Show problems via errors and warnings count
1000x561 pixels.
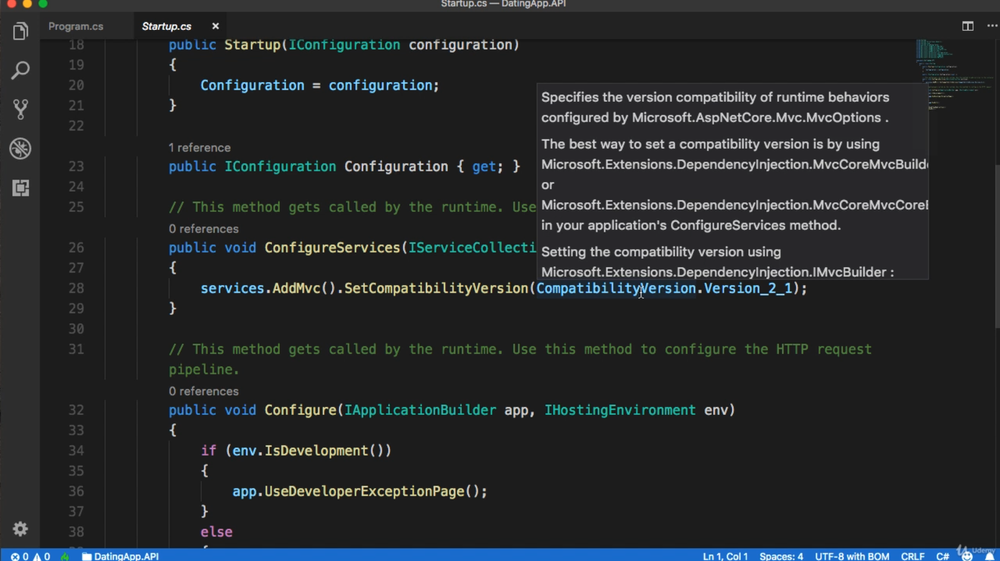pyautogui.click(x=30, y=556)
